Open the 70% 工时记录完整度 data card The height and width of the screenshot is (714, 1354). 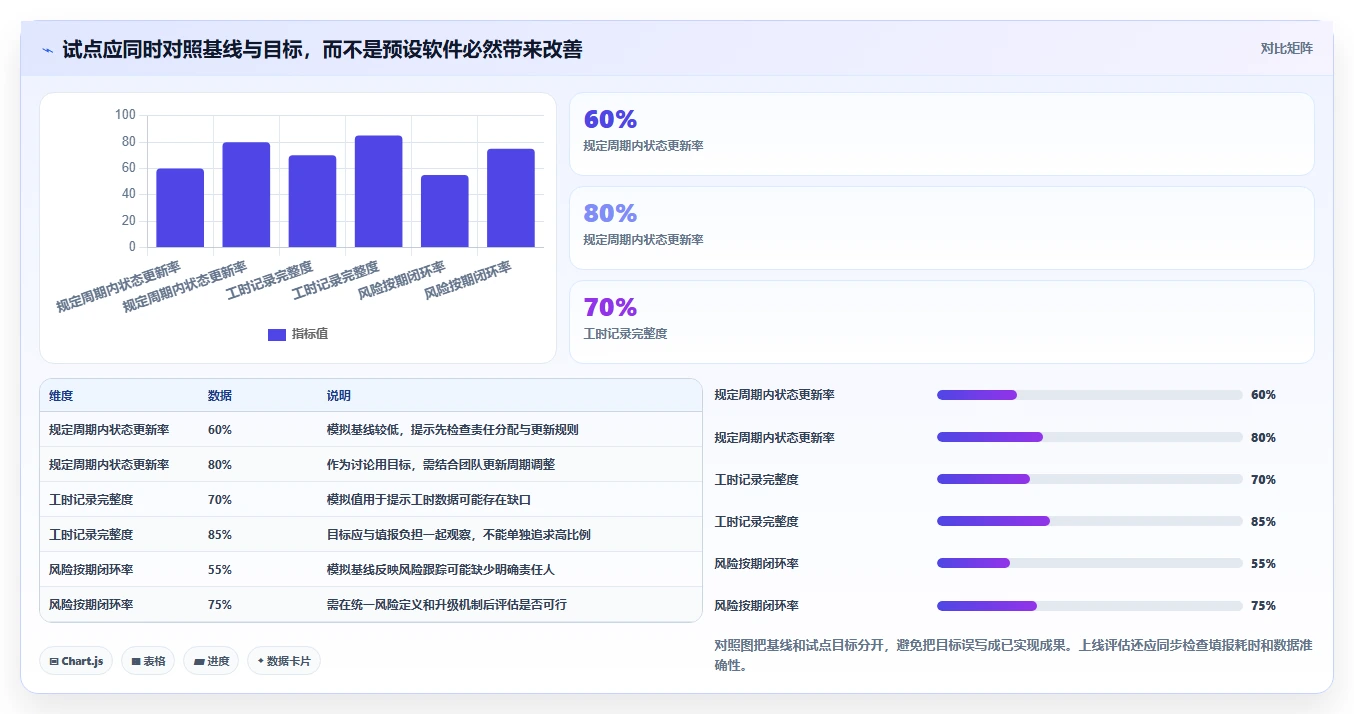[x=941, y=322]
